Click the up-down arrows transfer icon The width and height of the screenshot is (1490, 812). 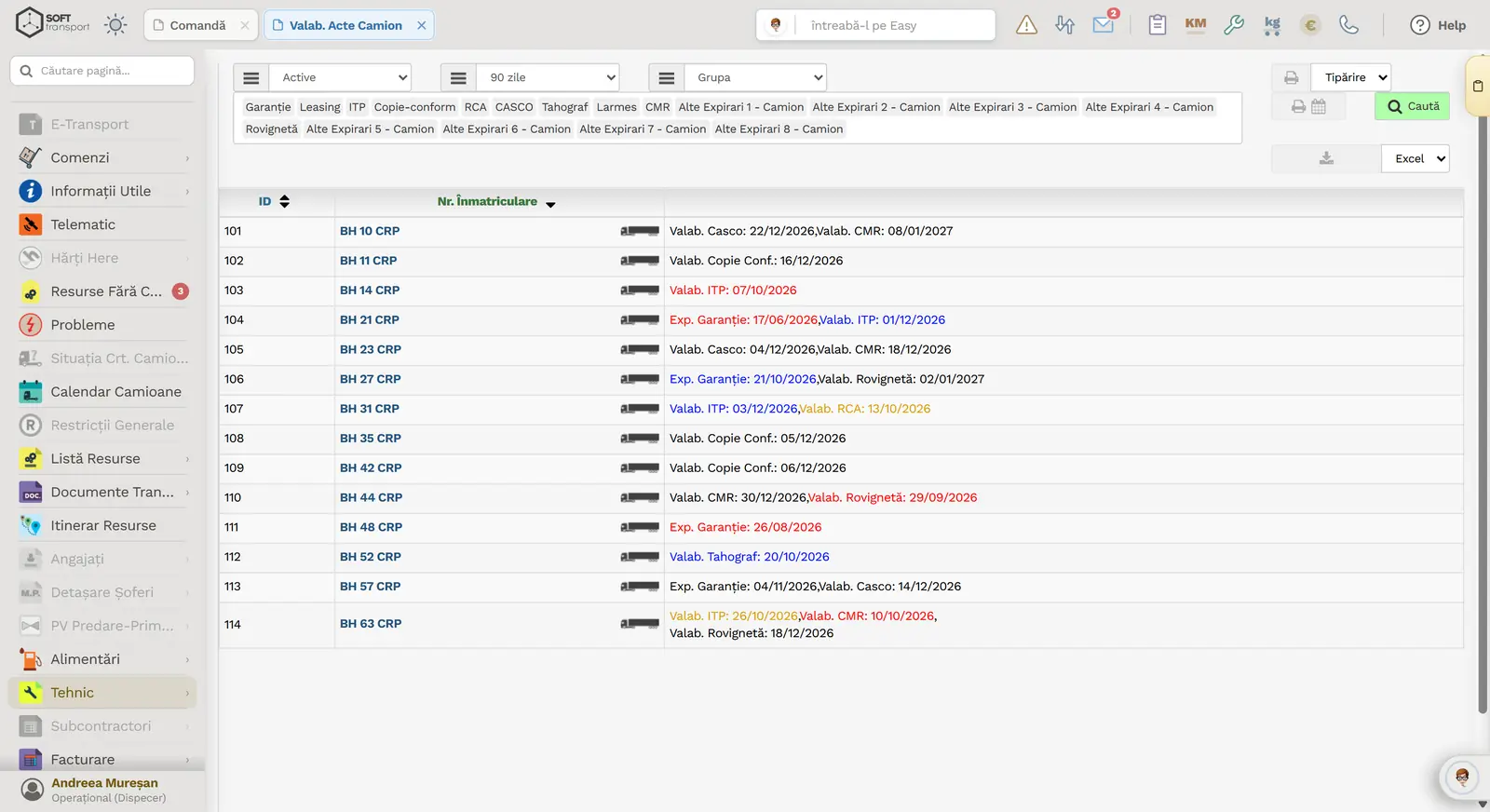point(1065,25)
